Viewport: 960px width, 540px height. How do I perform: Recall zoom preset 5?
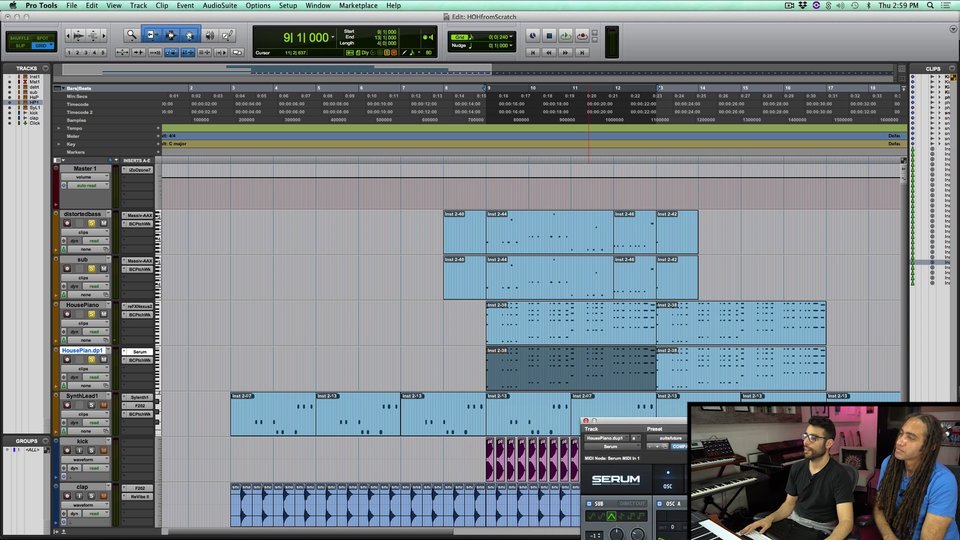pyautogui.click(x=102, y=53)
